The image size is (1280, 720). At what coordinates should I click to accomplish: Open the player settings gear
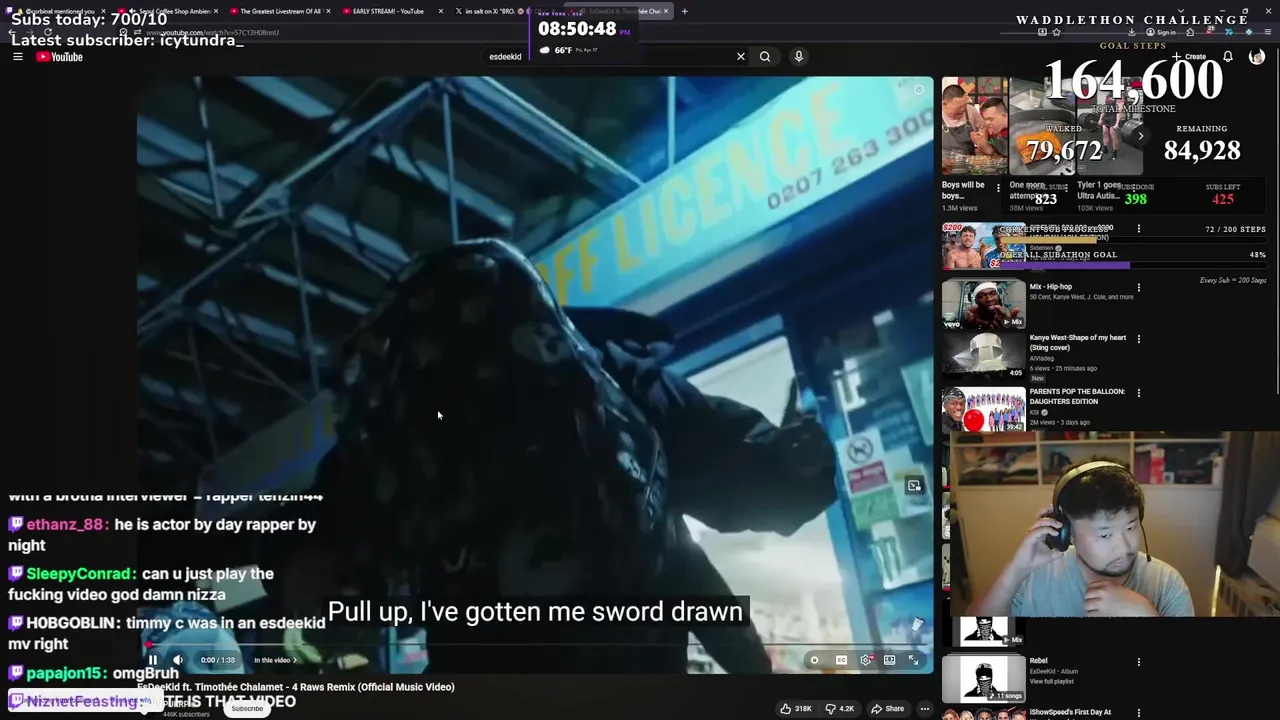(x=865, y=660)
